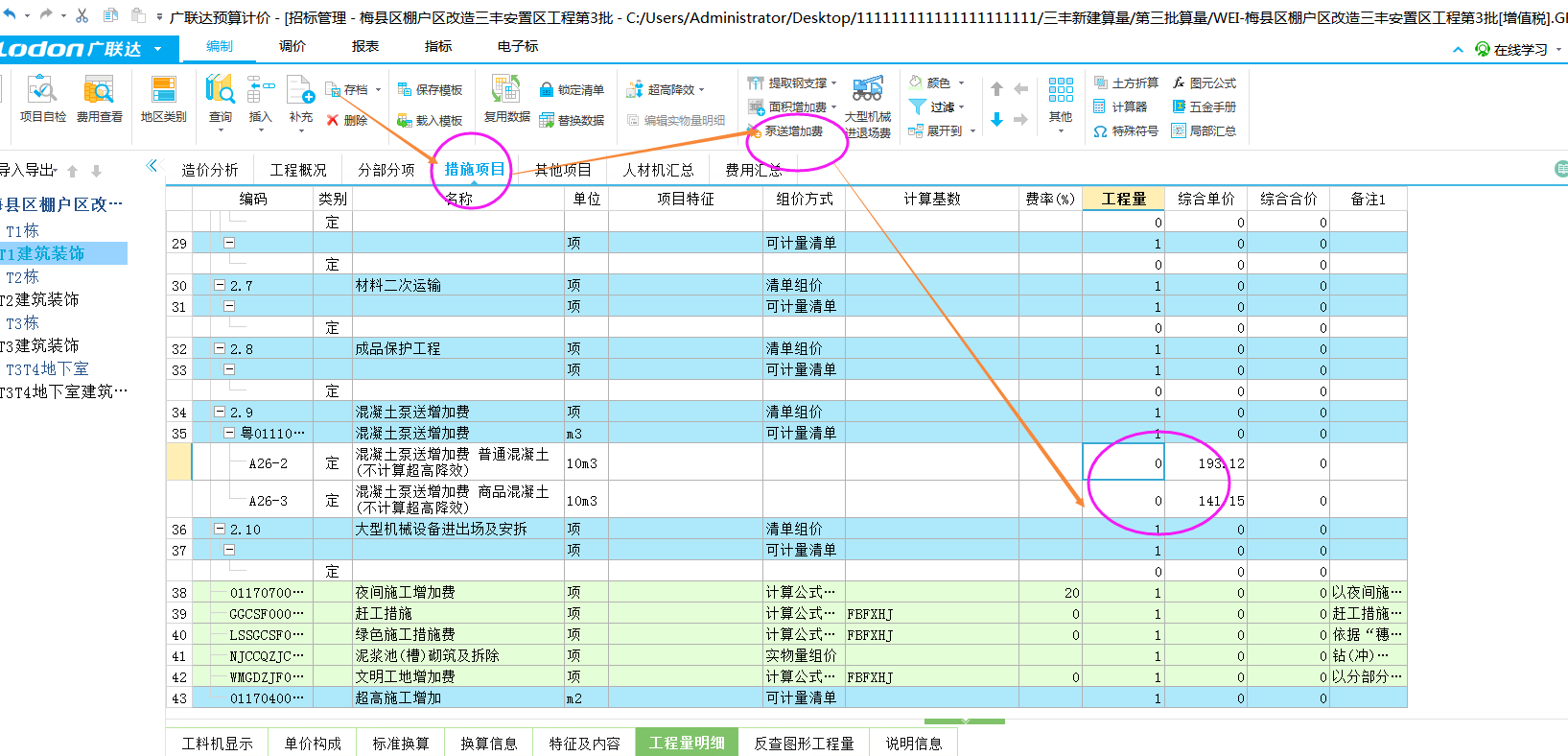Viewport: 1568px width, 756px height.
Task: Click 局部汇总 partial summary
Action: (1204, 130)
